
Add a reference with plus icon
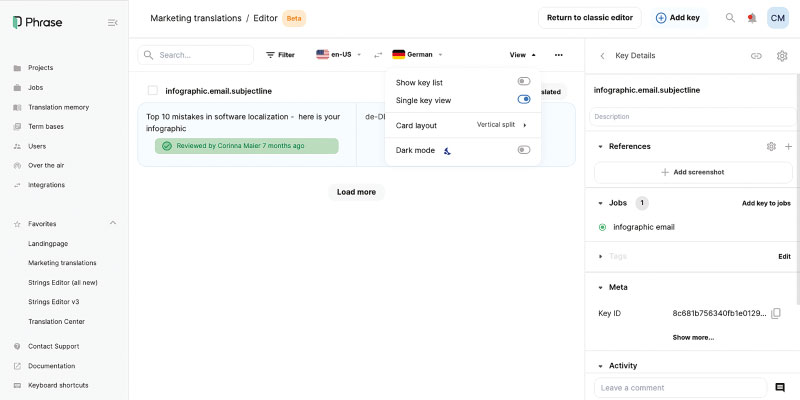click(788, 146)
